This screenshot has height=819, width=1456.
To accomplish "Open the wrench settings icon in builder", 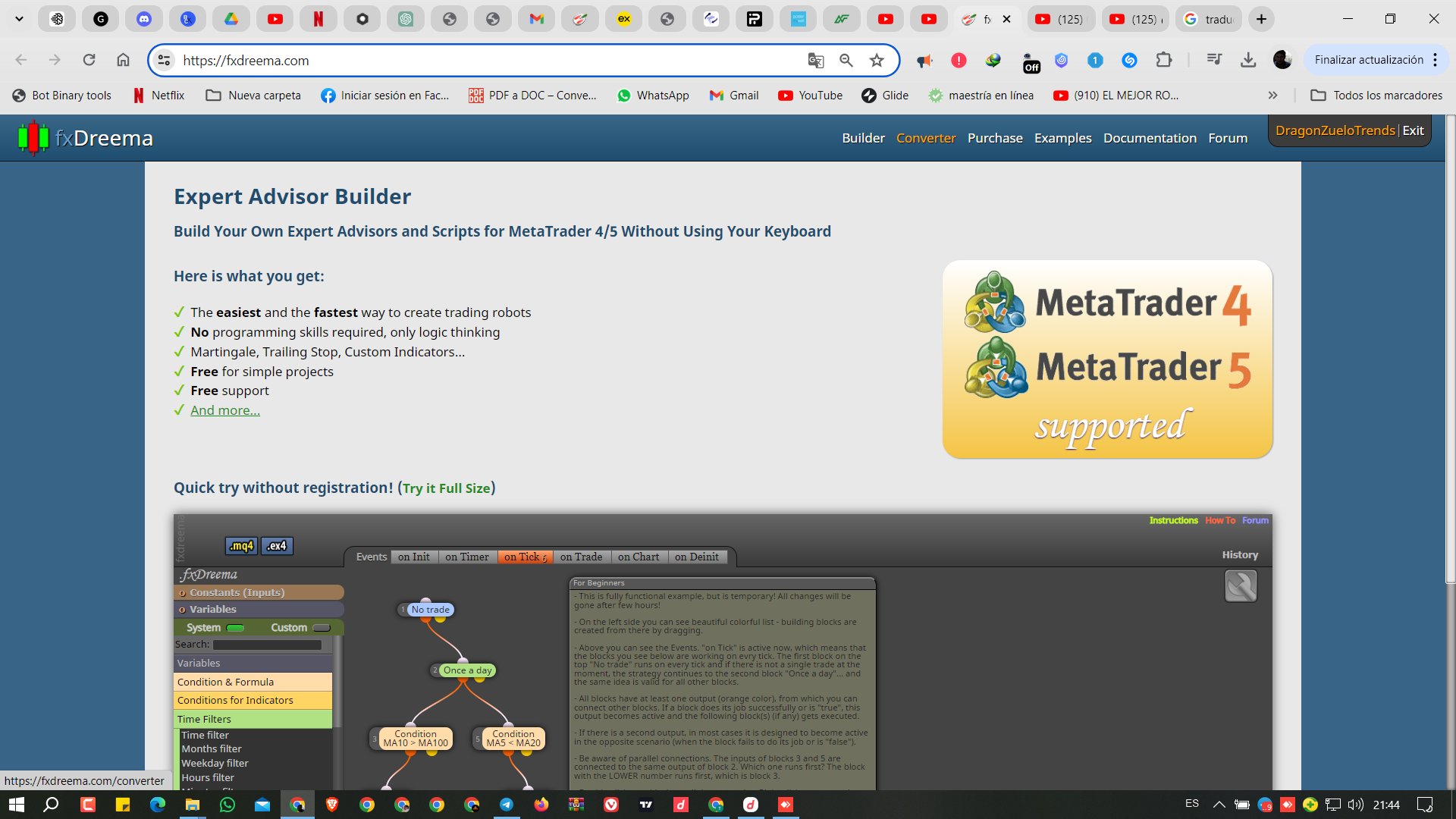I will pyautogui.click(x=1241, y=586).
